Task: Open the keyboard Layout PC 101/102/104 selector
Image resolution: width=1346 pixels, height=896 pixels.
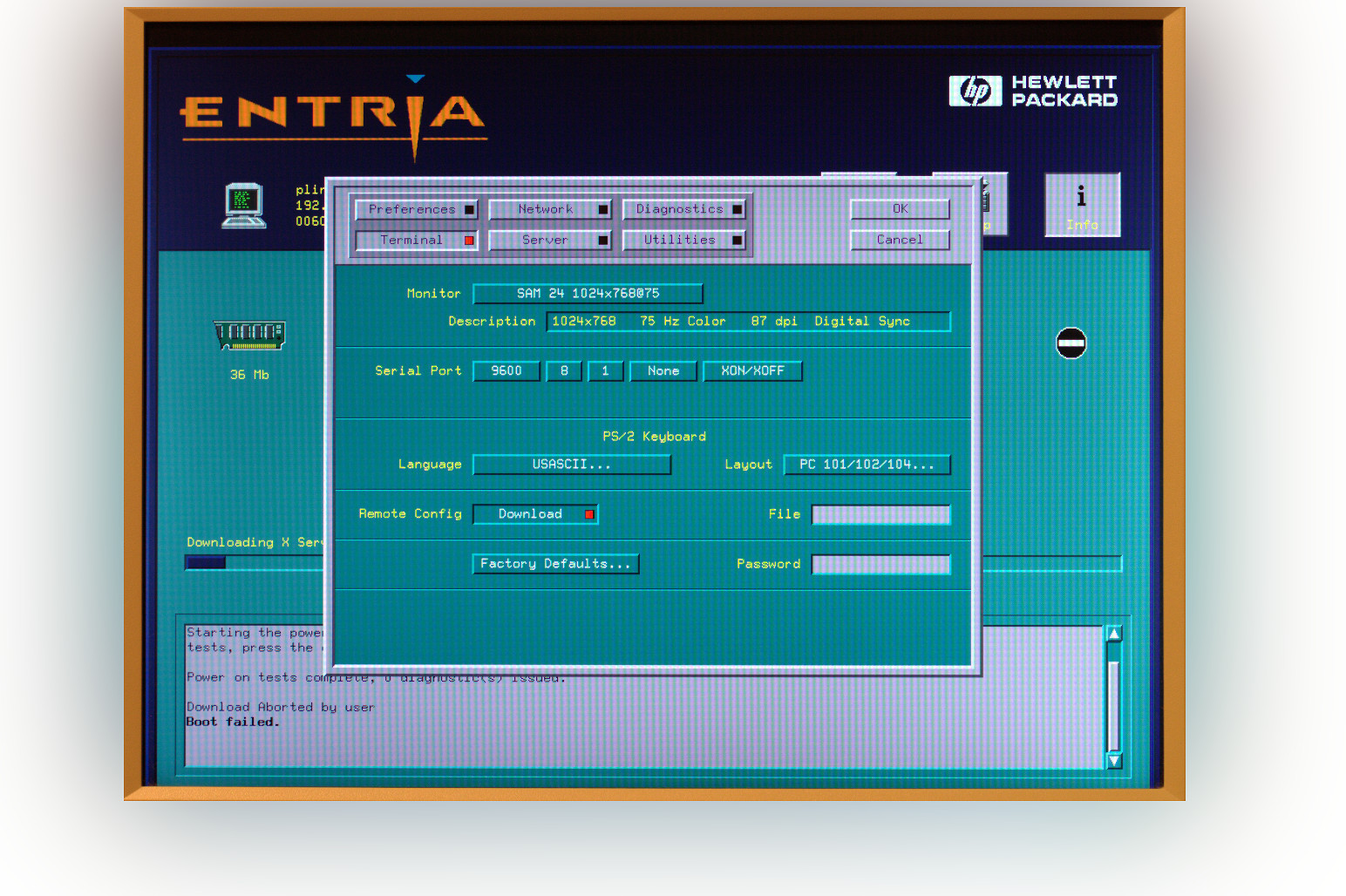Action: (x=866, y=465)
